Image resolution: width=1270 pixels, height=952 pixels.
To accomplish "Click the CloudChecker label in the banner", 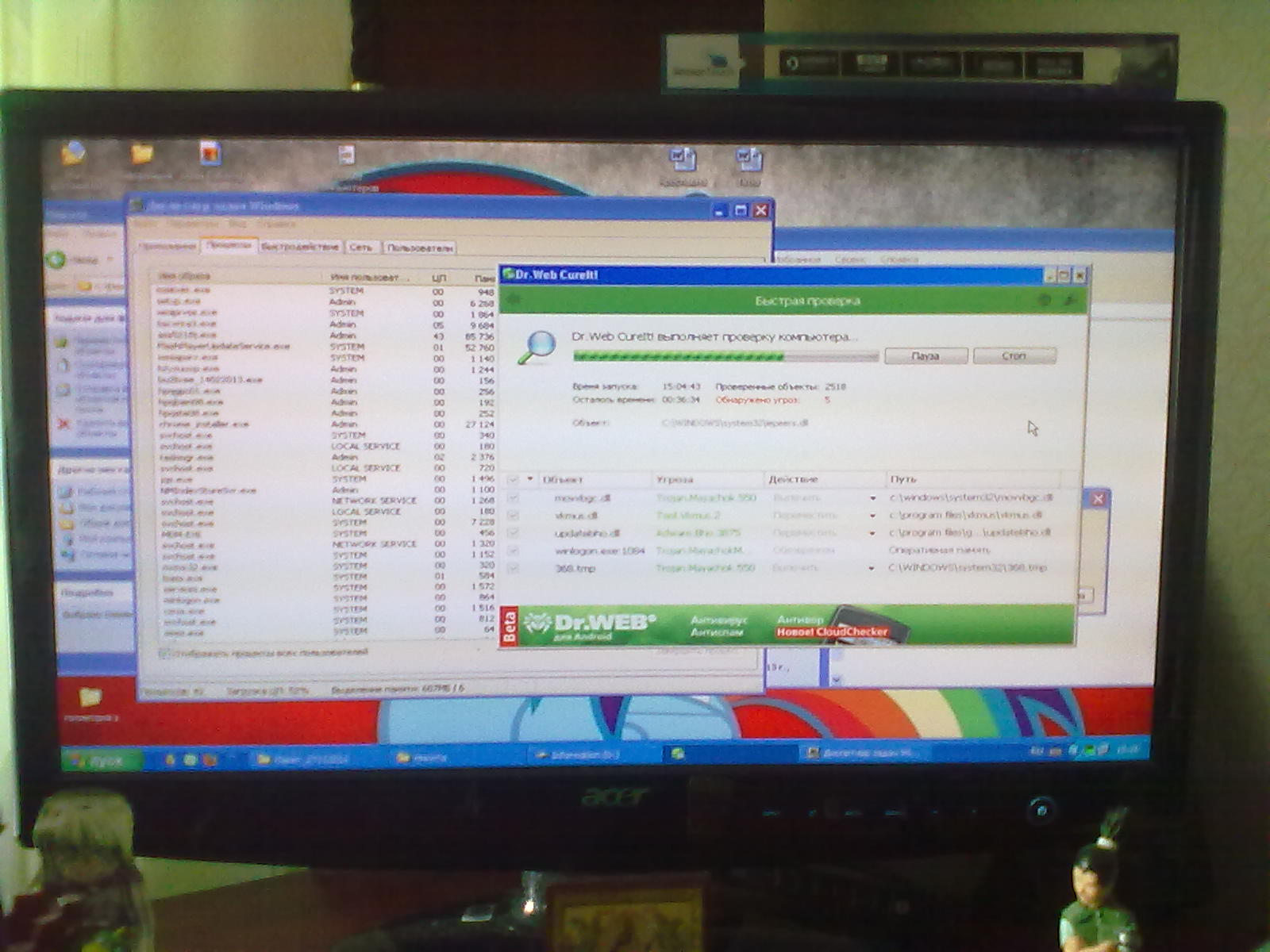I will [832, 632].
